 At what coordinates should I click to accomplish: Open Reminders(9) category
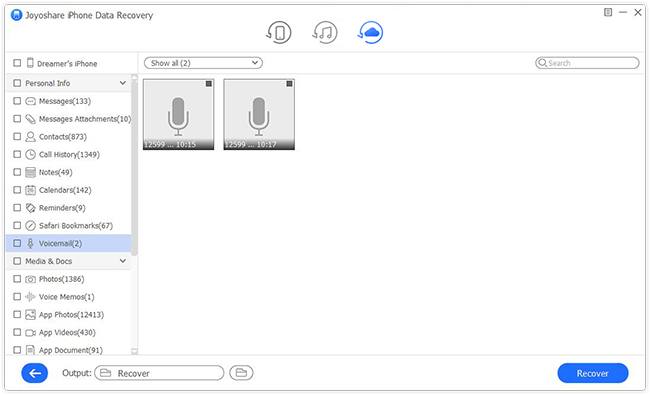[62, 208]
